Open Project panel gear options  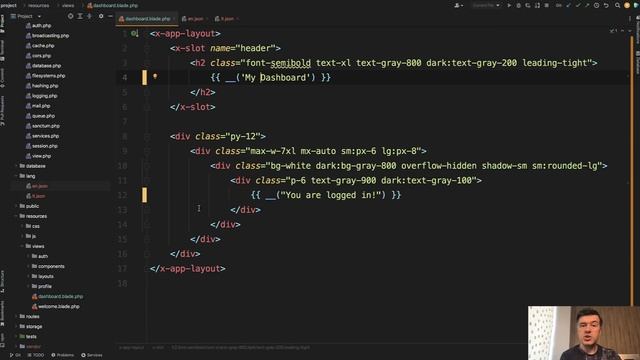[101, 16]
